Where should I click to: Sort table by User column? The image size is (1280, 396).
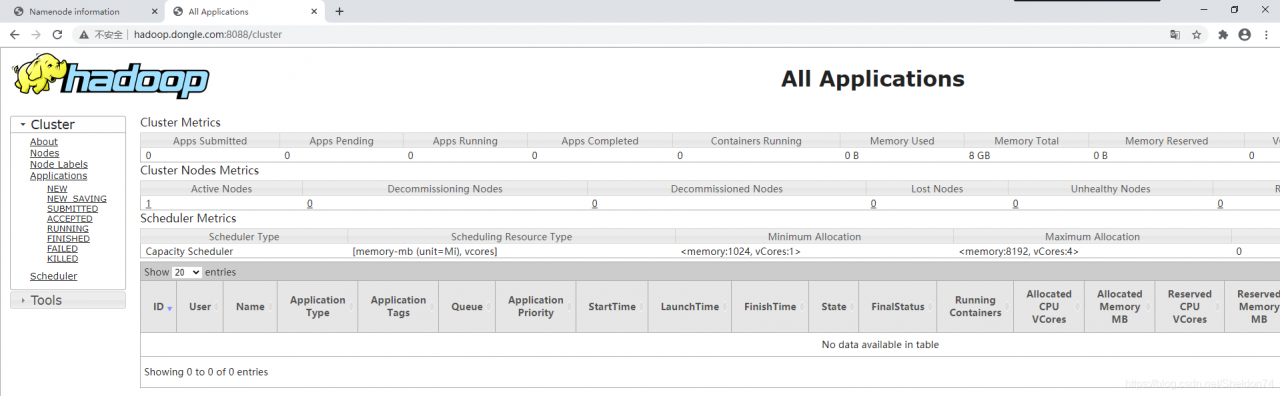(200, 307)
